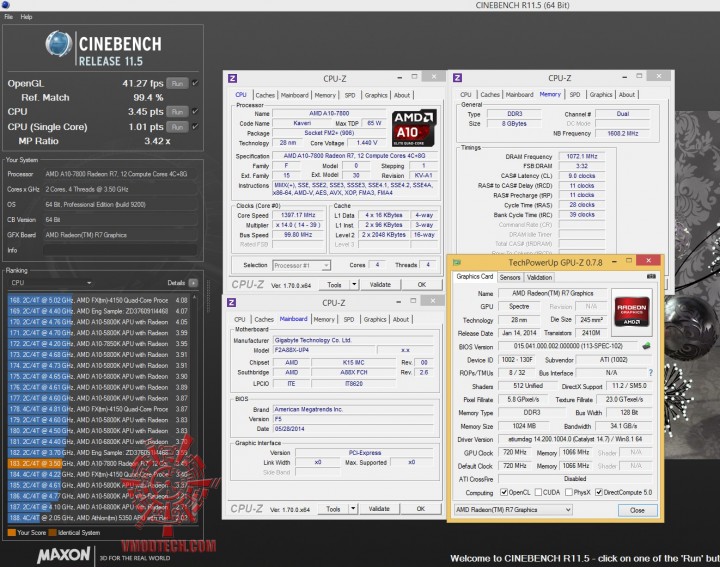
Task: Click the Identical System legend swatch
Action: [52, 533]
